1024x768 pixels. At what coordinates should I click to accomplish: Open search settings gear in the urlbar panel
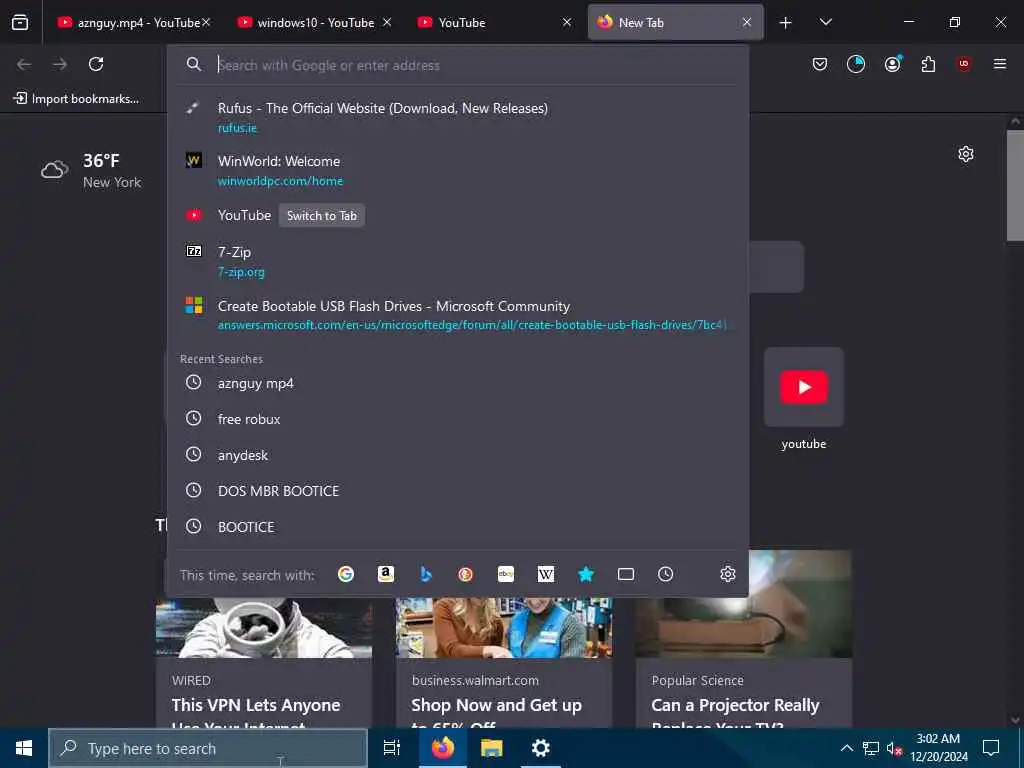point(728,574)
